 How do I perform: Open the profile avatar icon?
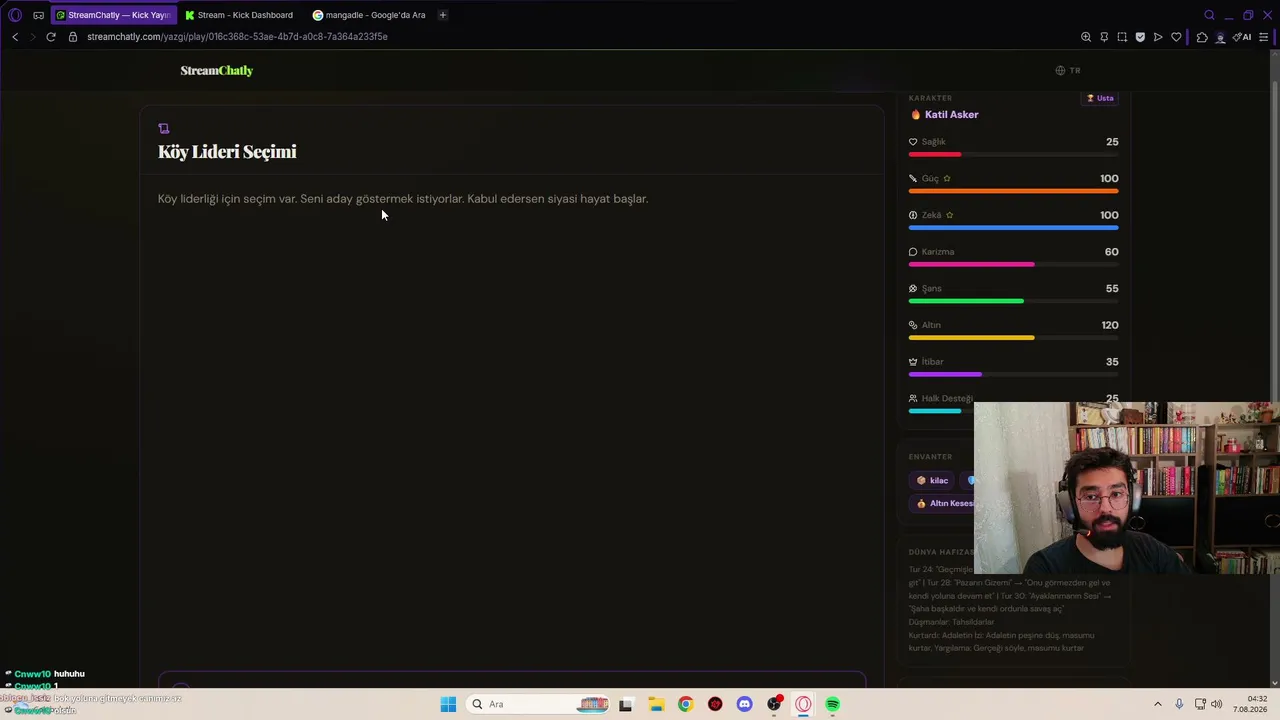pos(1220,37)
